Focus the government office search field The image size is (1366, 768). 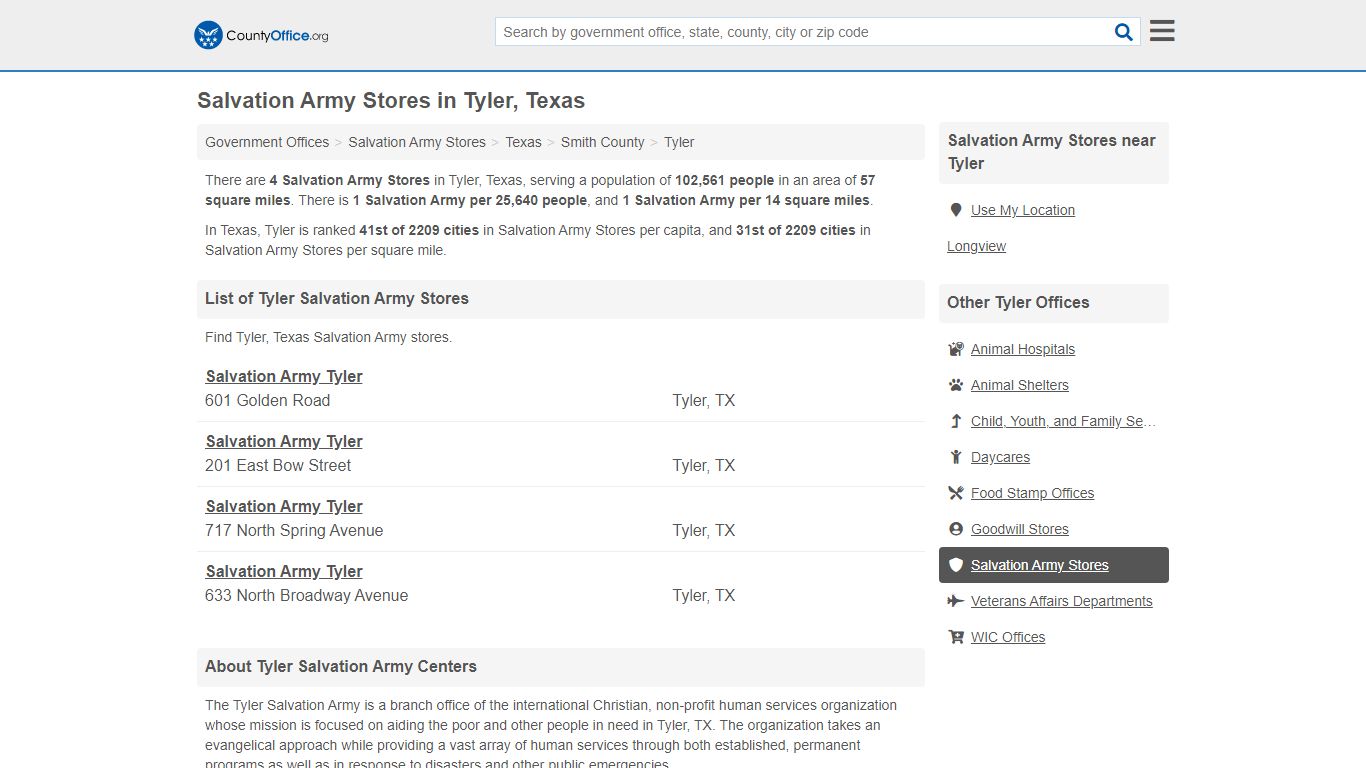pos(804,32)
